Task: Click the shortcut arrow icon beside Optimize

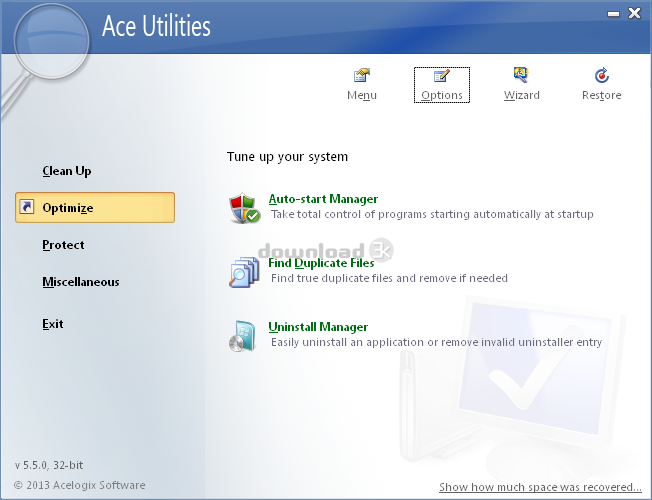Action: coord(27,207)
